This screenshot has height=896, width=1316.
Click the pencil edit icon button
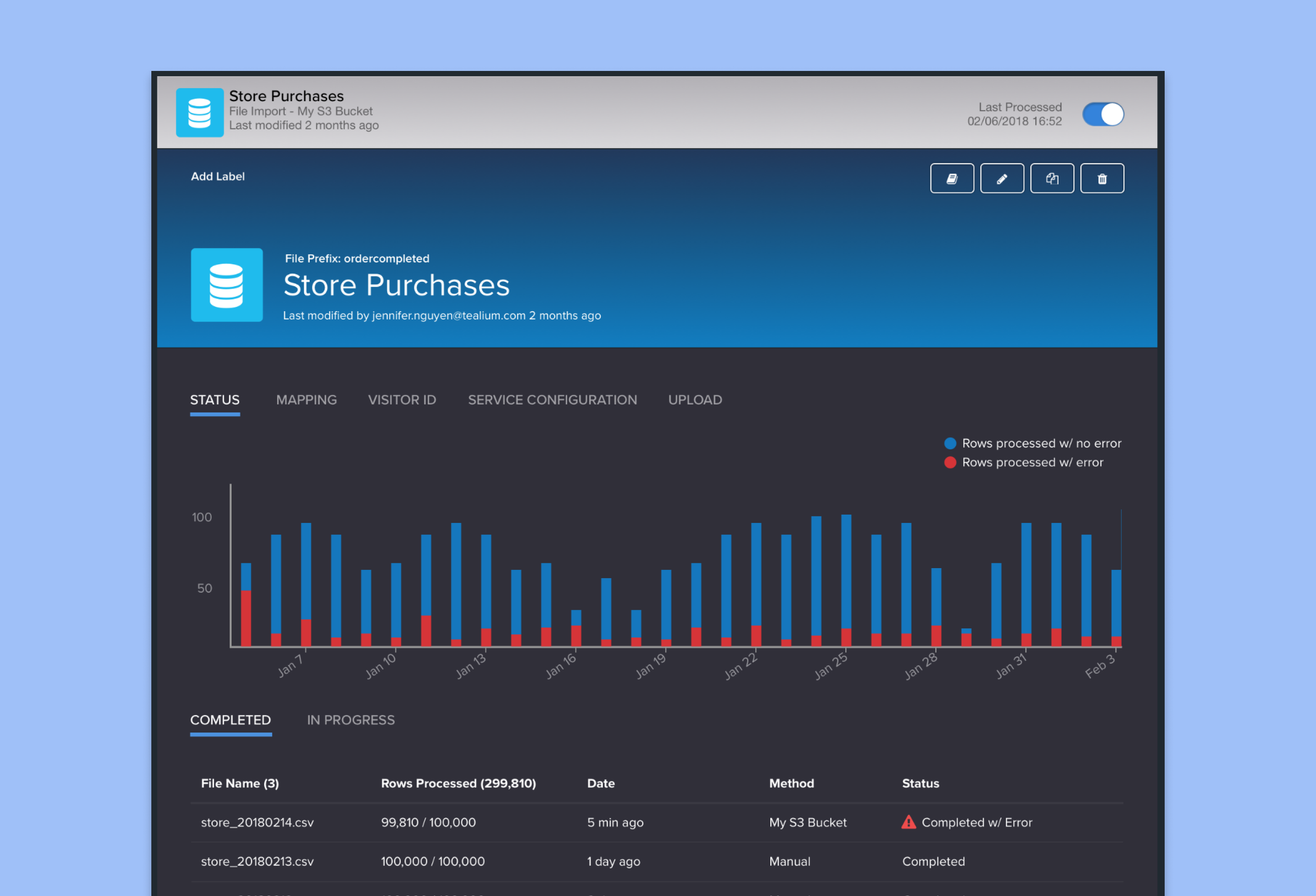1002,179
